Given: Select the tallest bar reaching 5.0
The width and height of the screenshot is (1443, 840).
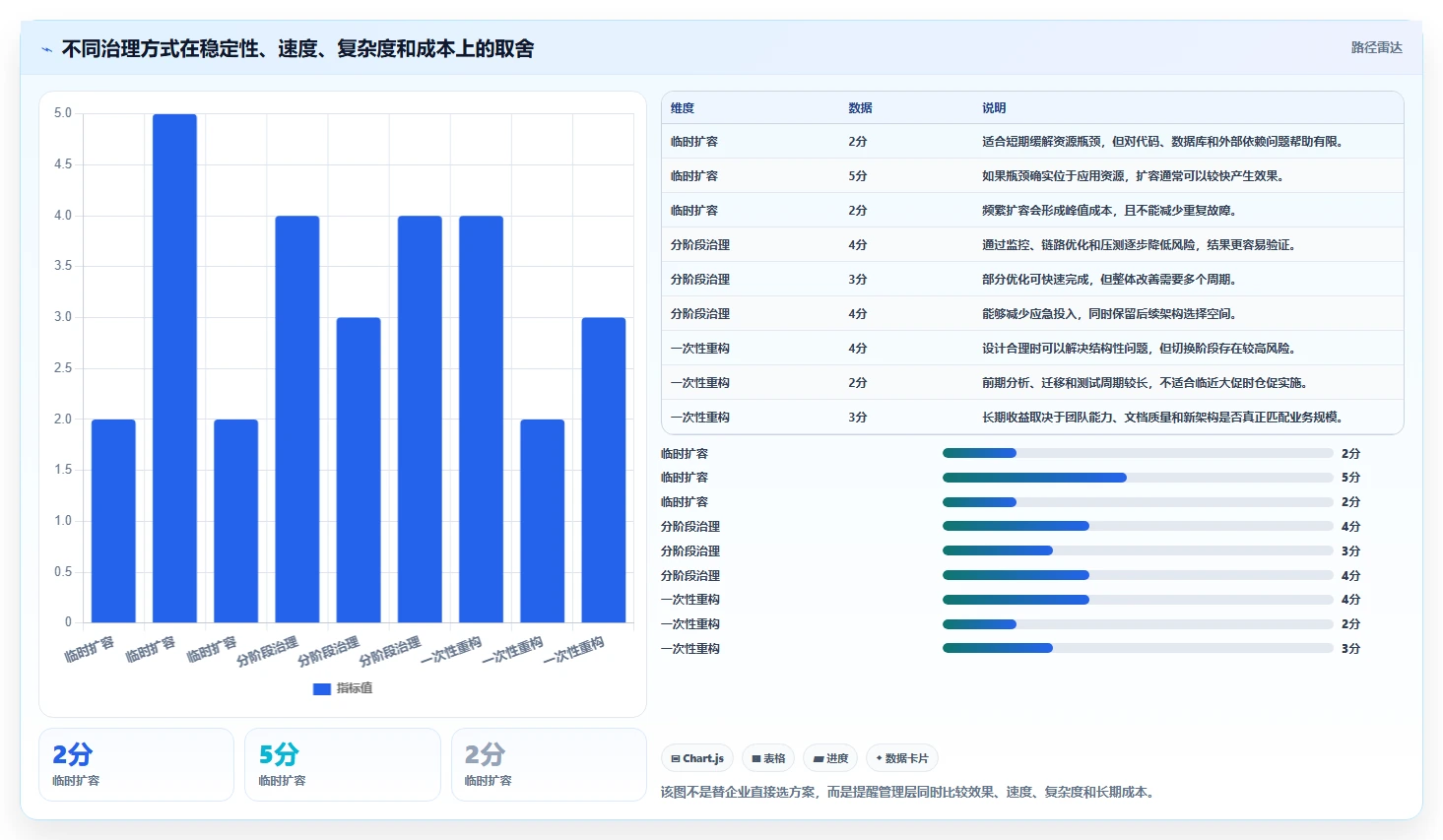Looking at the screenshot, I should (174, 368).
